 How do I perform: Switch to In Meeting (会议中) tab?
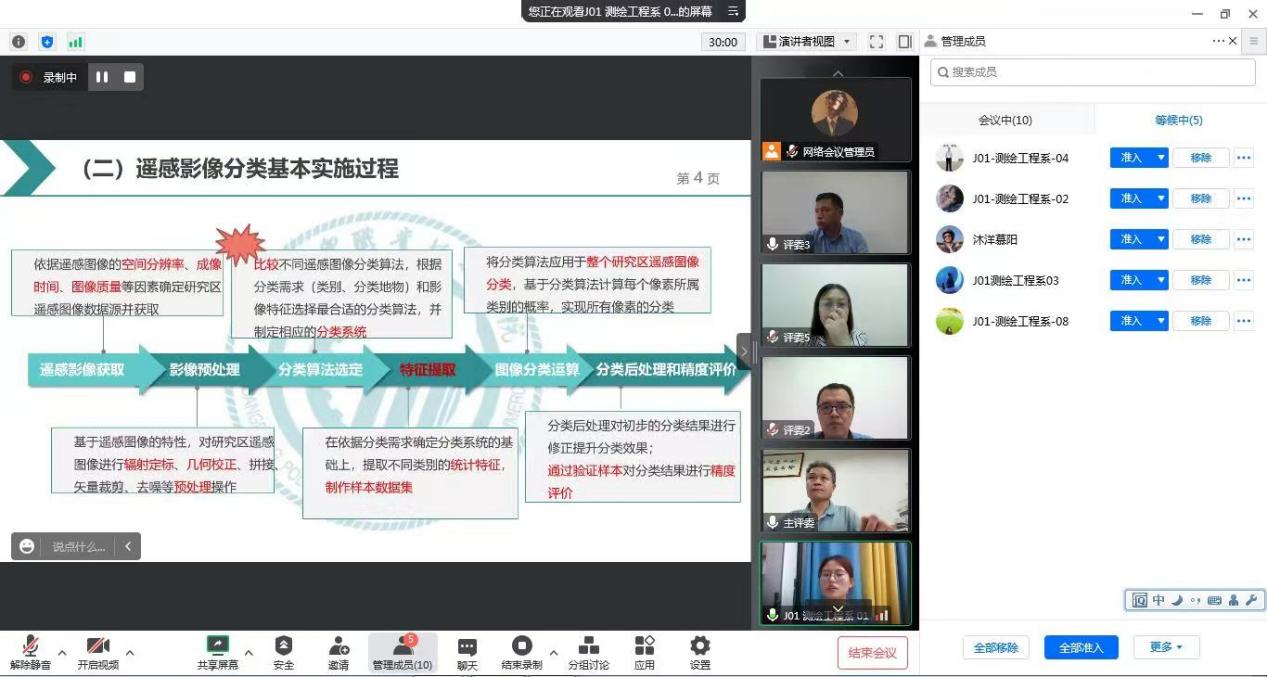point(1005,120)
